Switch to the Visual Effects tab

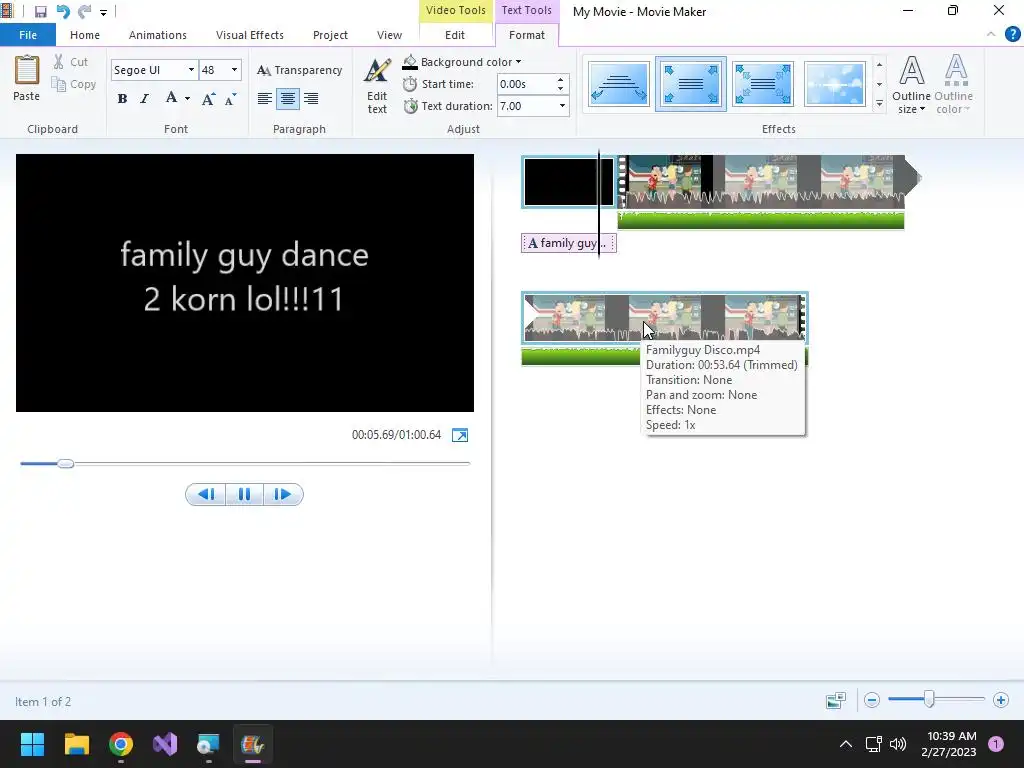point(249,35)
